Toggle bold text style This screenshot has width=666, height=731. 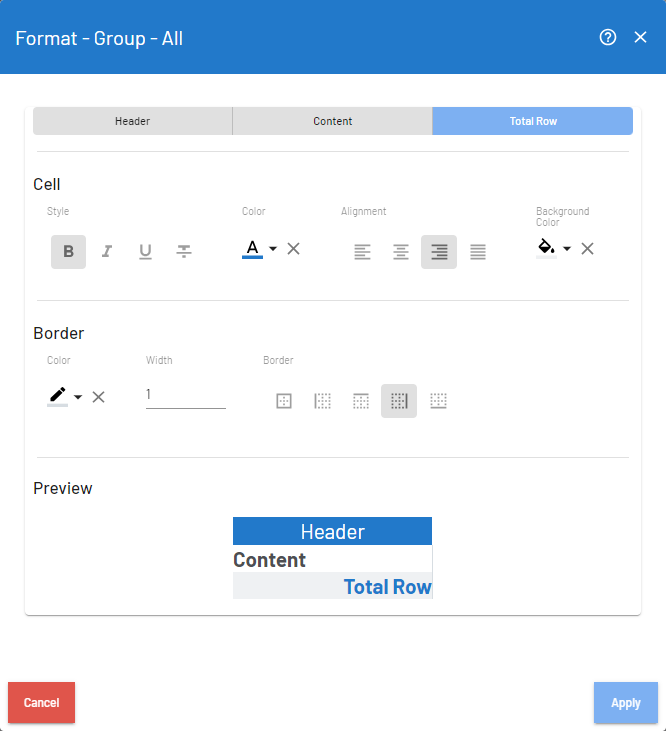(x=68, y=252)
